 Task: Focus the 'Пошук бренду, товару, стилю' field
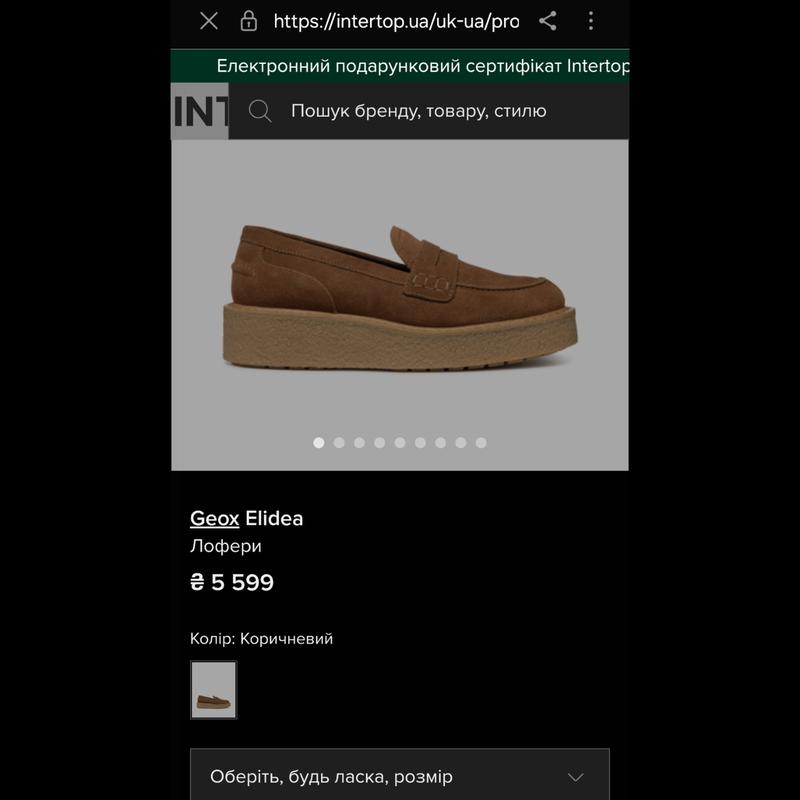click(x=420, y=111)
